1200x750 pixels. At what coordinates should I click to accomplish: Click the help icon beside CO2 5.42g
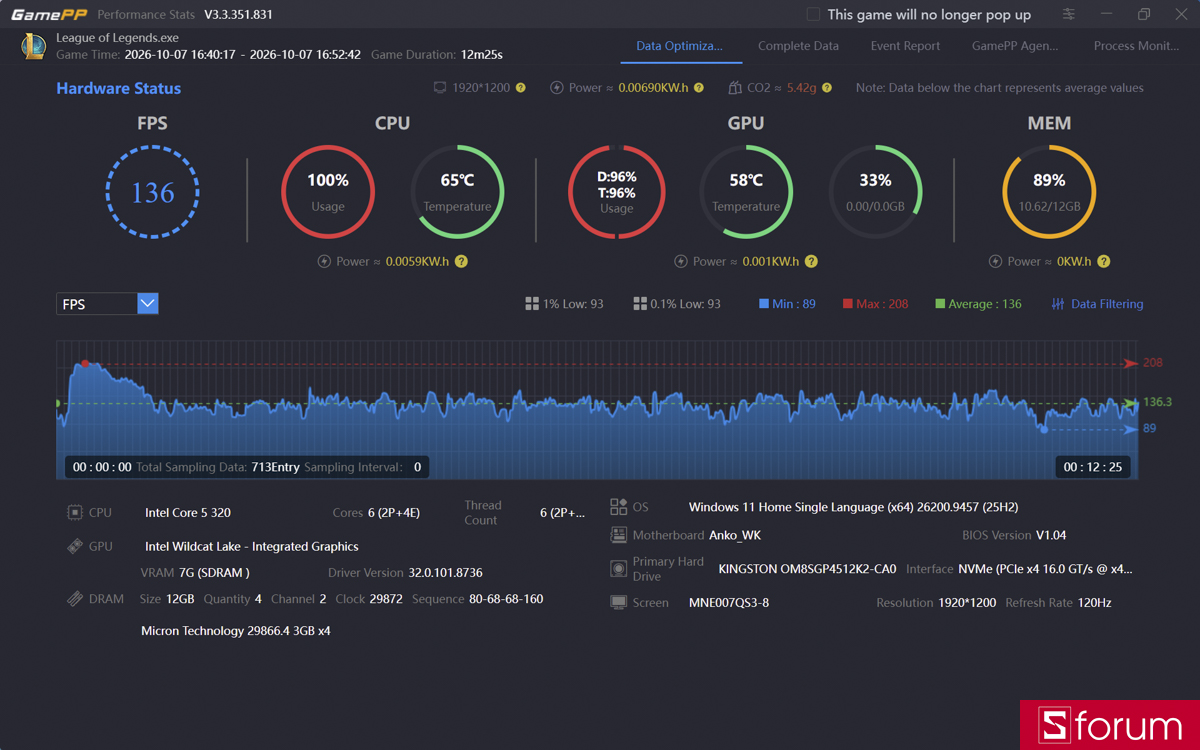(827, 88)
